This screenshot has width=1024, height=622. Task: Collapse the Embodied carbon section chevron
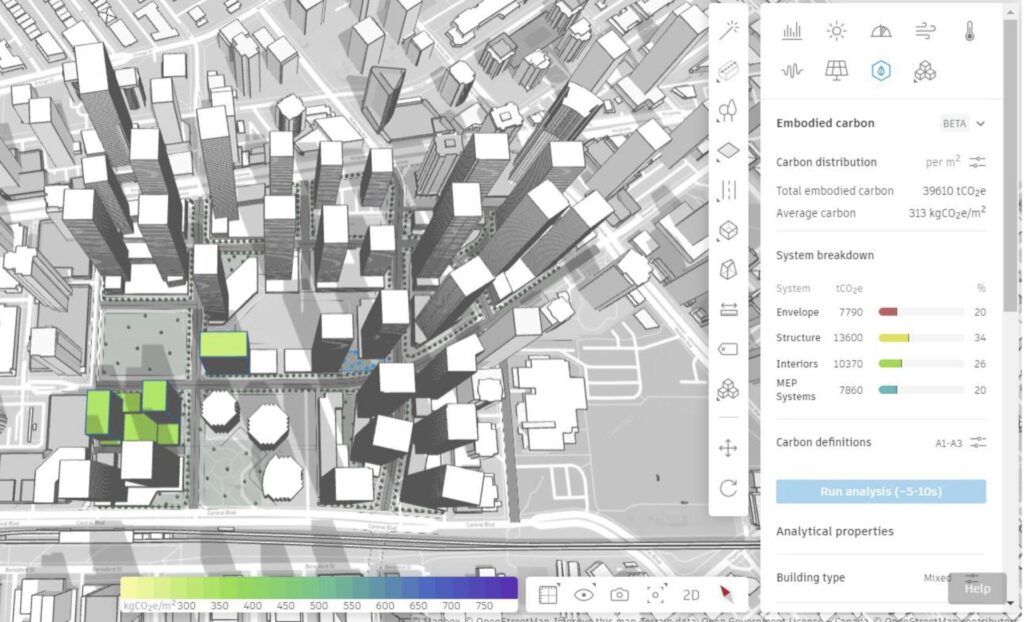tap(981, 124)
